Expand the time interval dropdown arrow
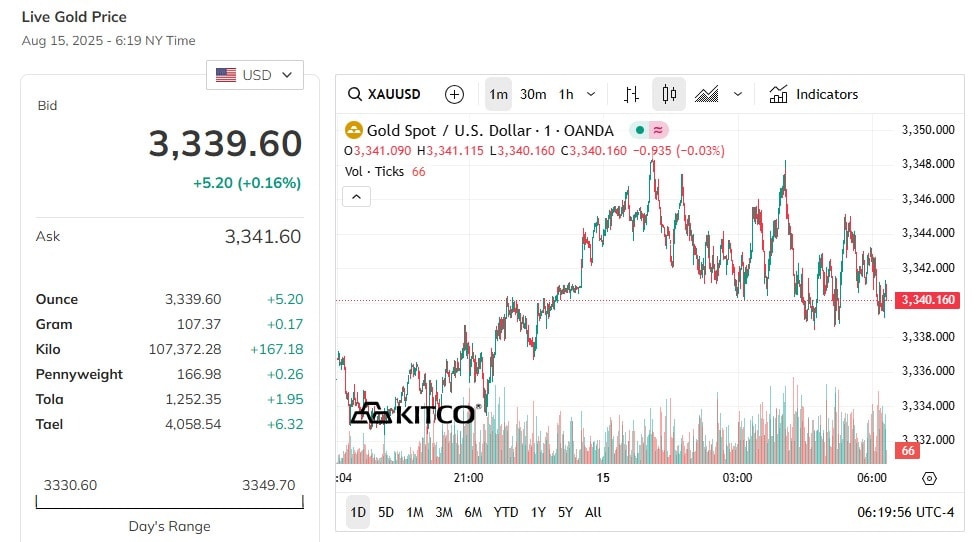Screen dimensions: 979x542 tap(591, 94)
